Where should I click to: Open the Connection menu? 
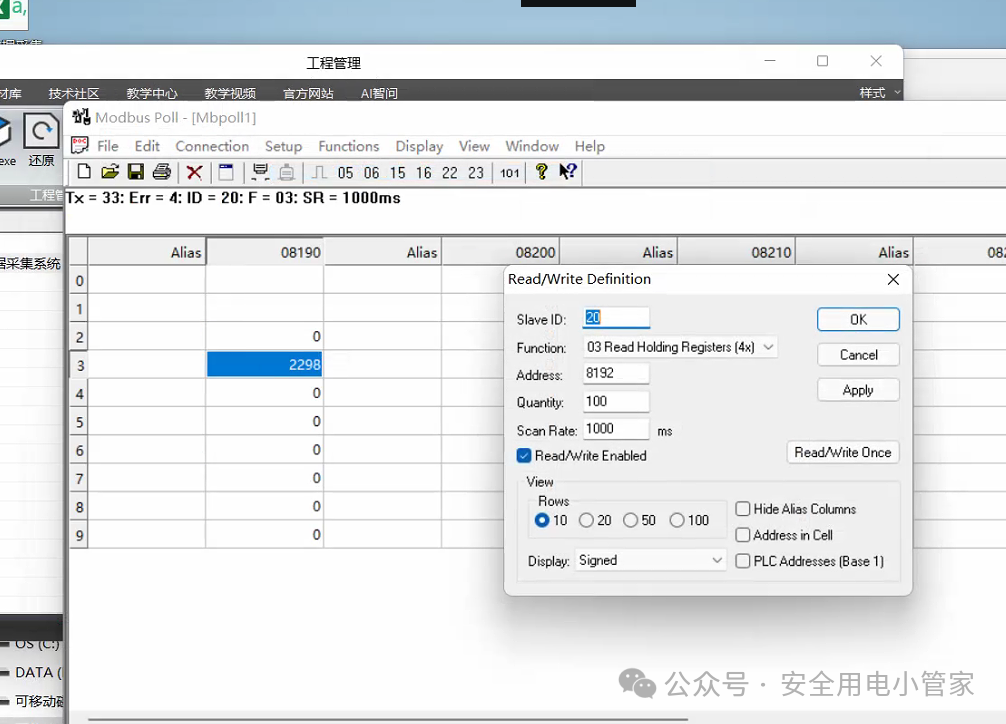point(212,146)
